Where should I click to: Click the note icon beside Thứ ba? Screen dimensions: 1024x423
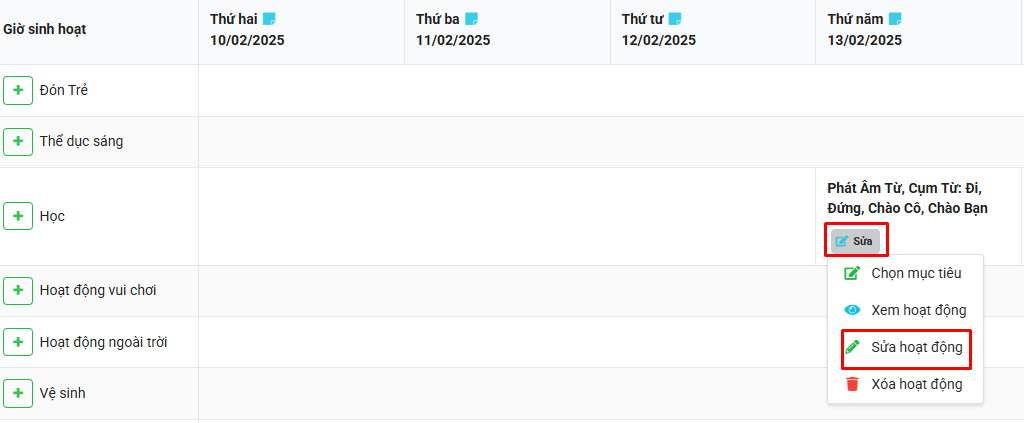(472, 19)
